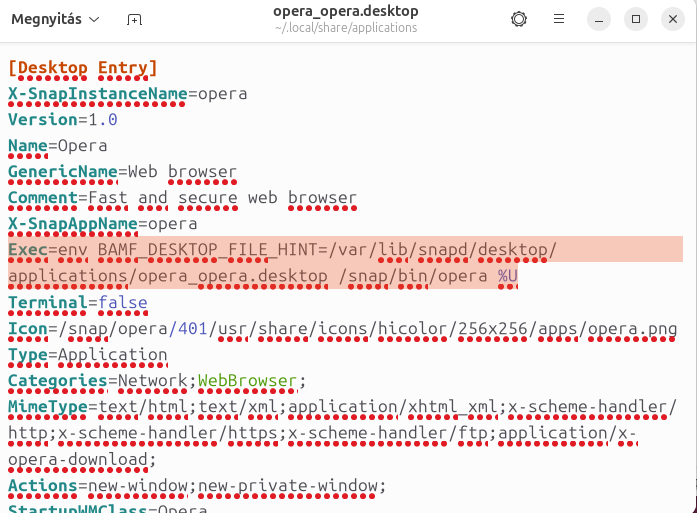Click the Name=Opera line
697x513 pixels.
pos(58,146)
